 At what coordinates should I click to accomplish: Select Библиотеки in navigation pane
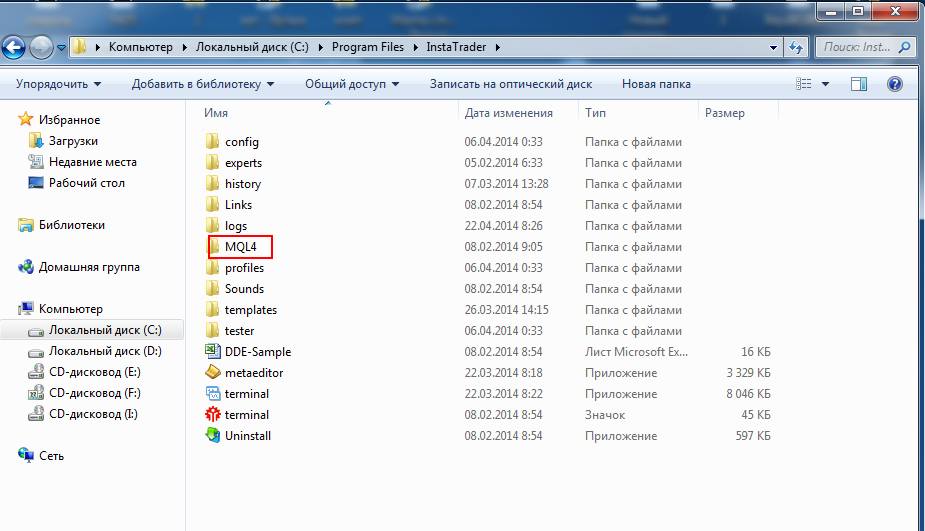pos(71,225)
